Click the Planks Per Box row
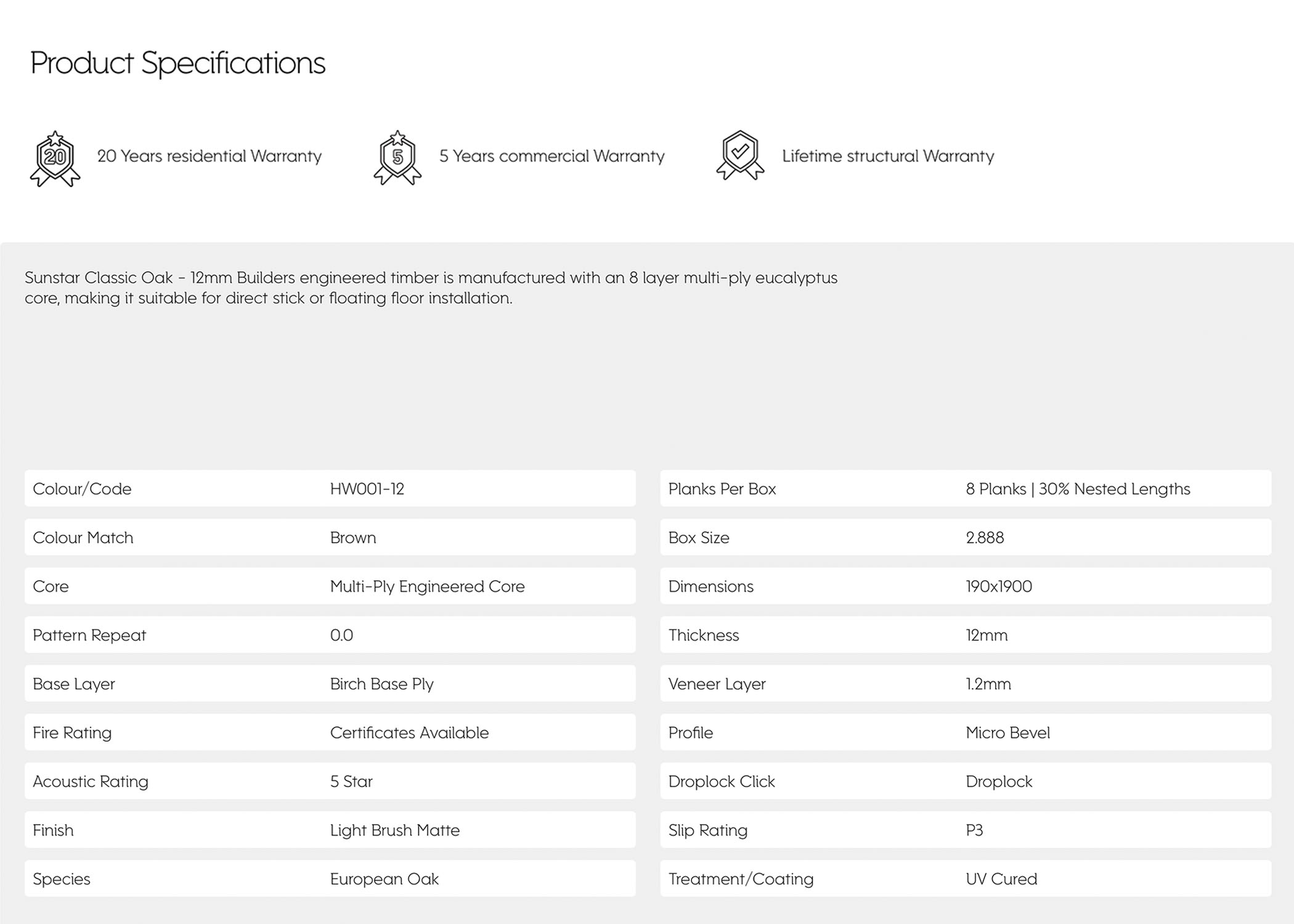1294x924 pixels. coord(966,488)
